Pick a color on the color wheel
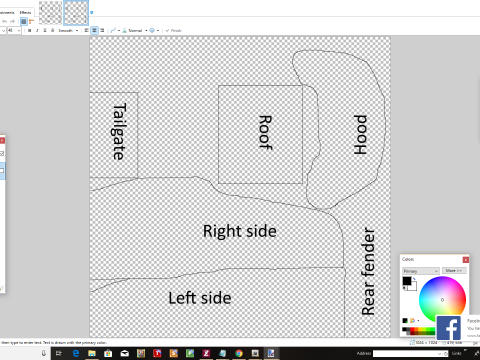 pyautogui.click(x=442, y=299)
